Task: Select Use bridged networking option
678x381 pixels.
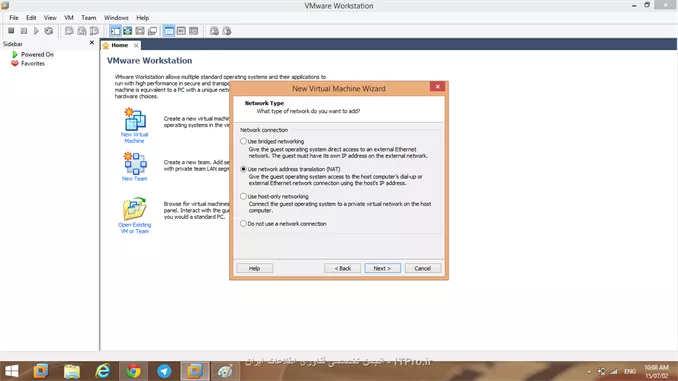Action: [x=243, y=141]
